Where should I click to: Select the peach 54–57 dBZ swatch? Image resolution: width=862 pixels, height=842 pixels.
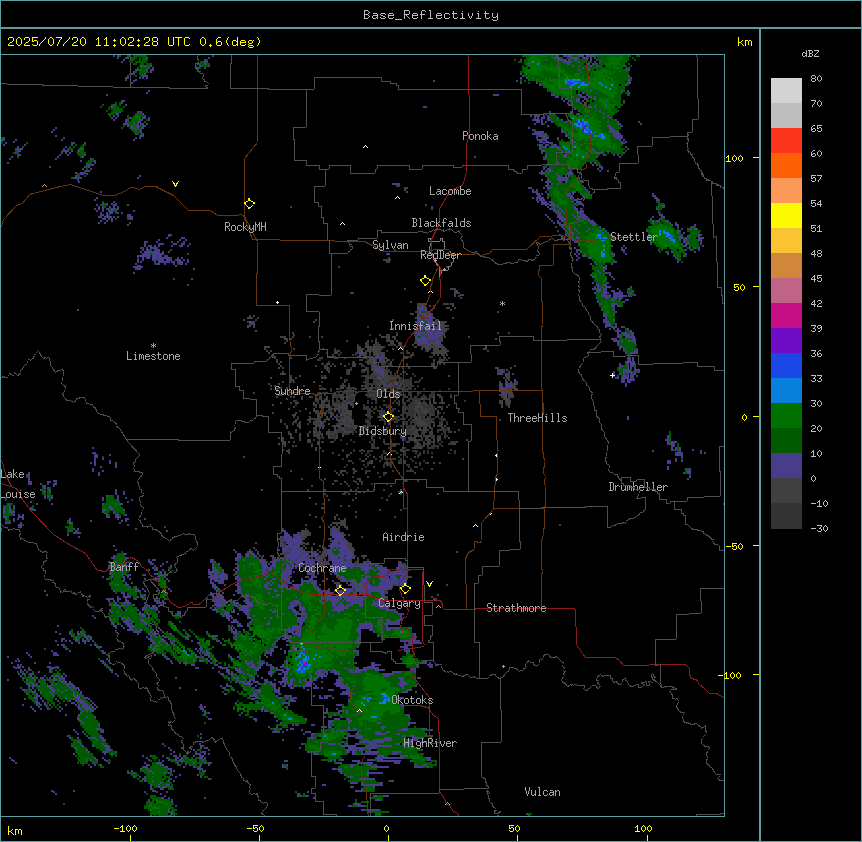(786, 190)
